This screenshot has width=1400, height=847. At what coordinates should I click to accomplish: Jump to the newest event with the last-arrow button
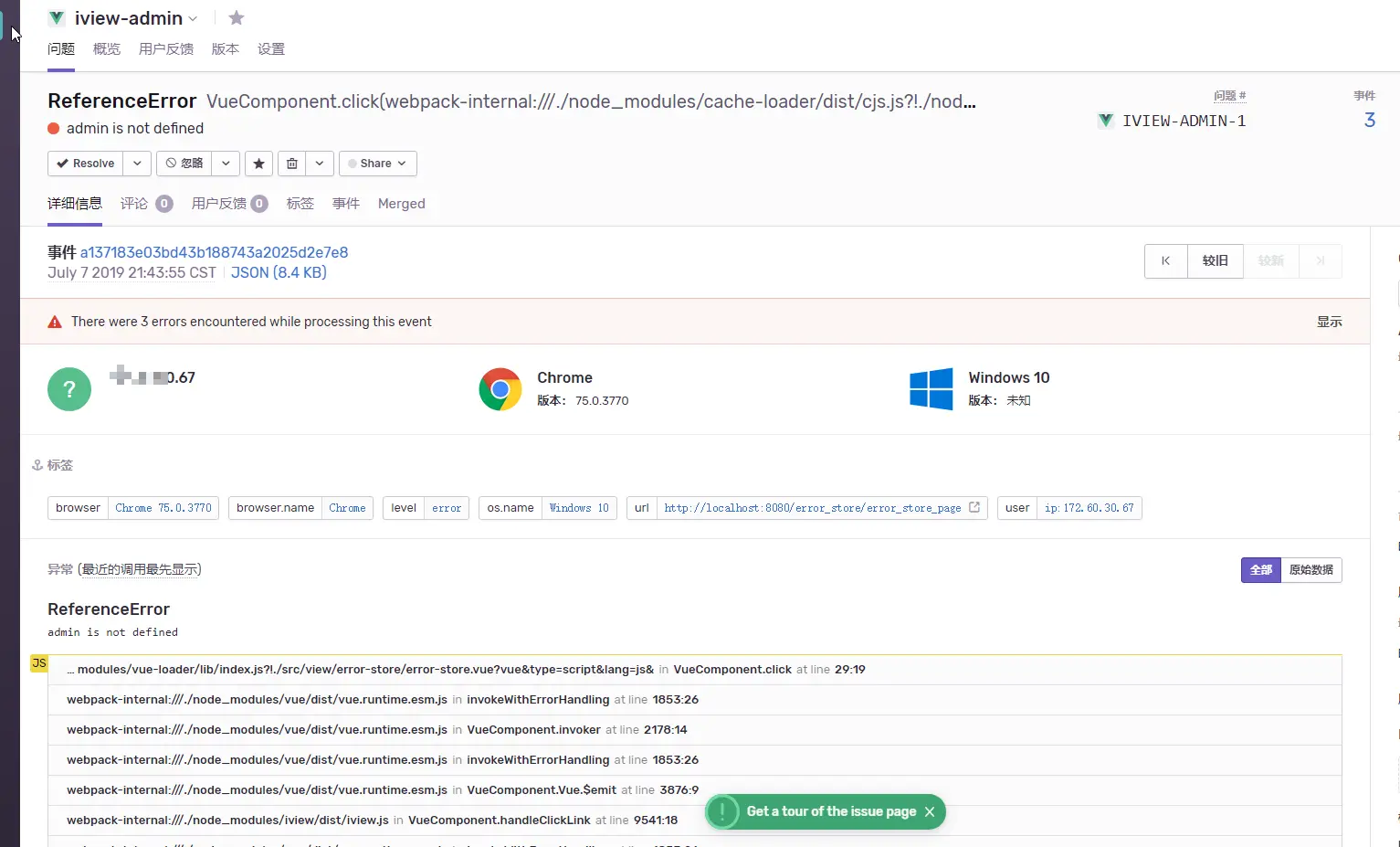(x=1321, y=260)
